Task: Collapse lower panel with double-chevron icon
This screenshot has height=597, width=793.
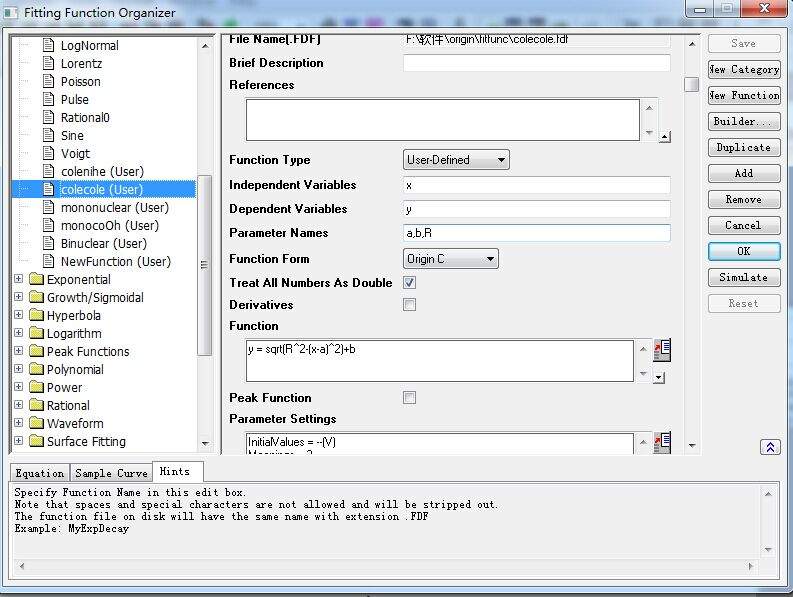Action: point(770,447)
